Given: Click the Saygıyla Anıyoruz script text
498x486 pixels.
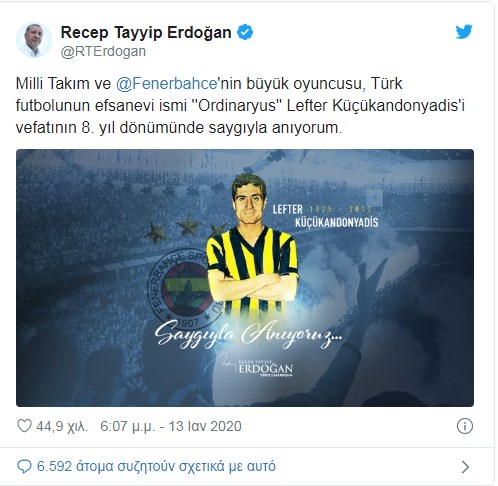Looking at the screenshot, I should (248, 334).
